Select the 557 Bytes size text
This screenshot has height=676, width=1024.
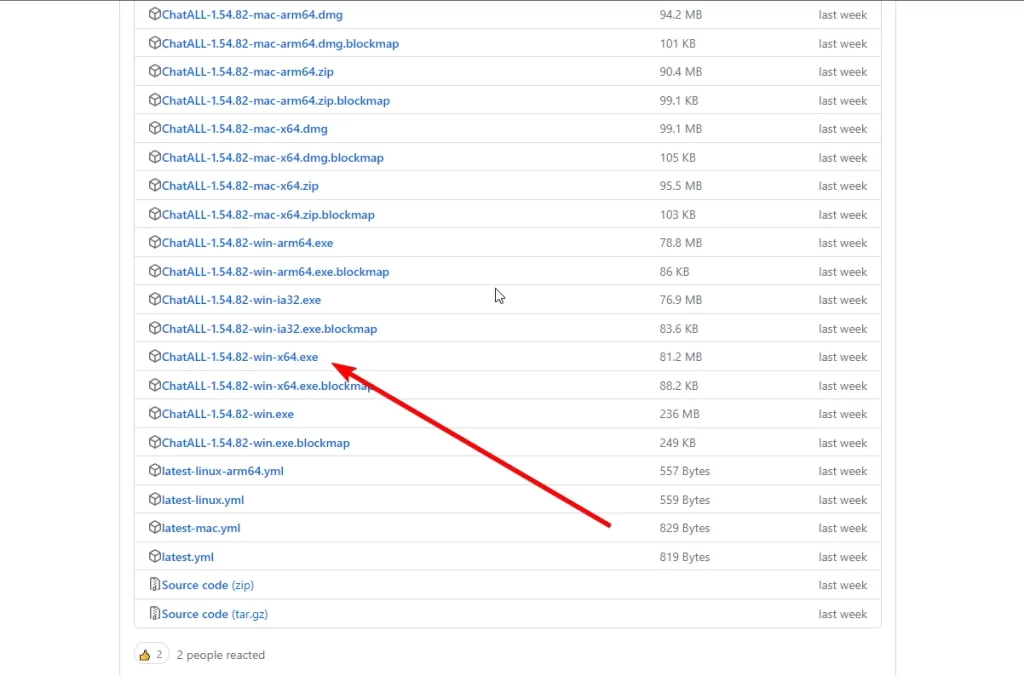click(684, 471)
